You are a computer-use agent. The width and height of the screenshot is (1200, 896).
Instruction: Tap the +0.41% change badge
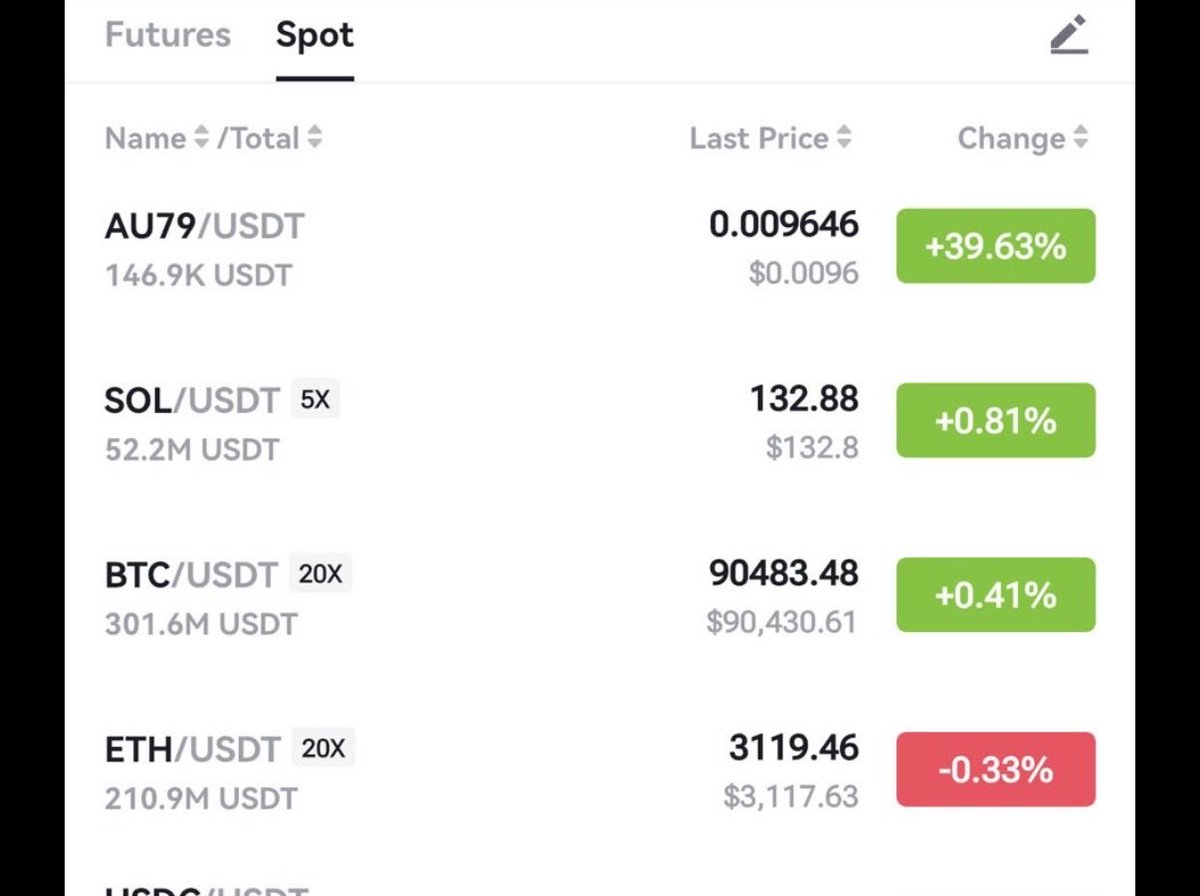point(995,596)
